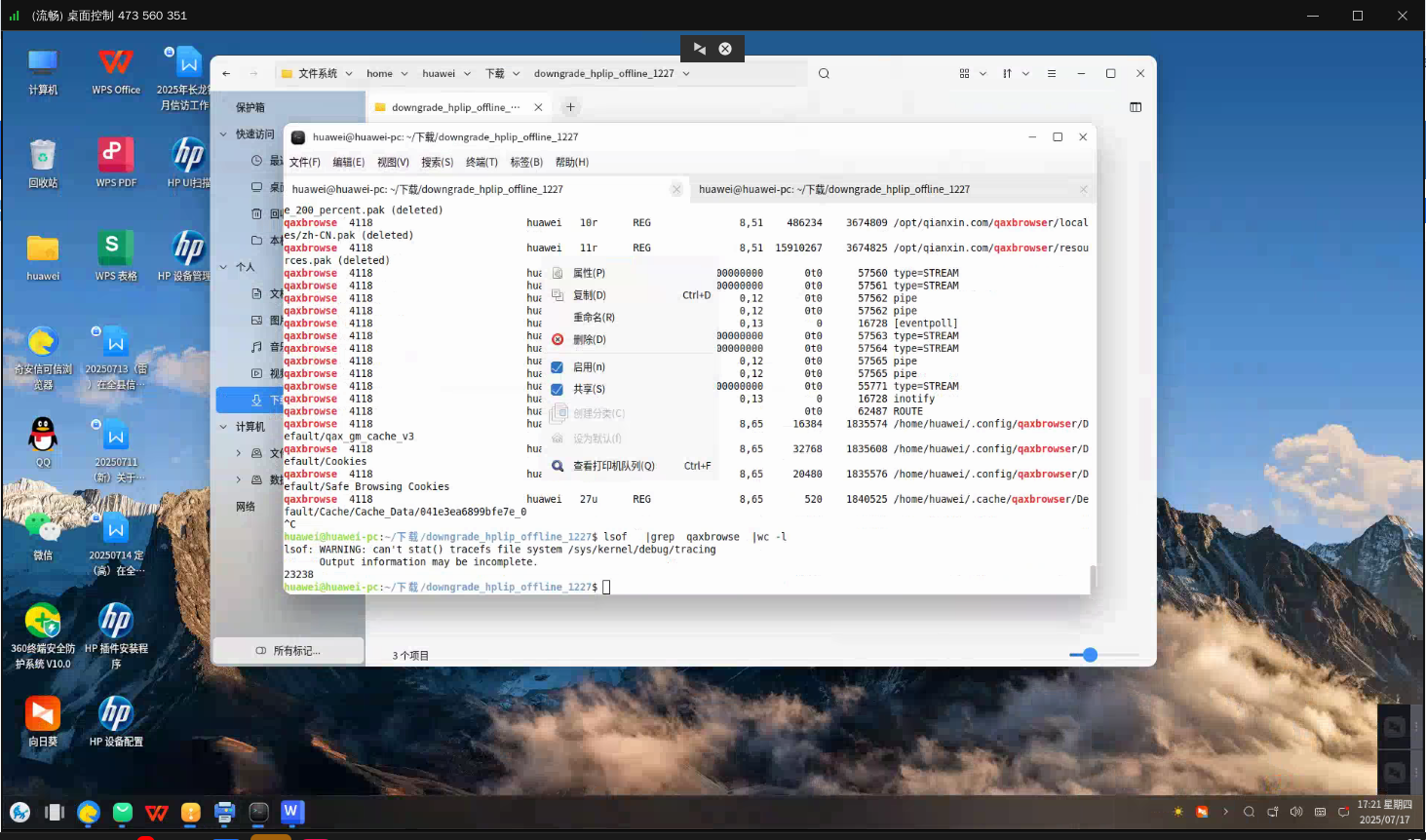Image resolution: width=1426 pixels, height=840 pixels.
Task: Open the sort order dropdown arrow
Action: point(1025,74)
